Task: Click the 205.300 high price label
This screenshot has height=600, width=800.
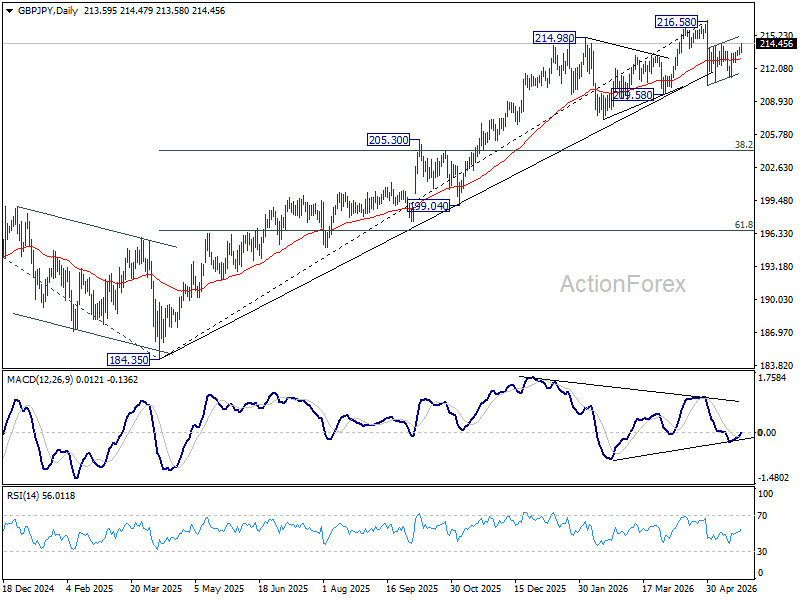Action: tap(388, 140)
